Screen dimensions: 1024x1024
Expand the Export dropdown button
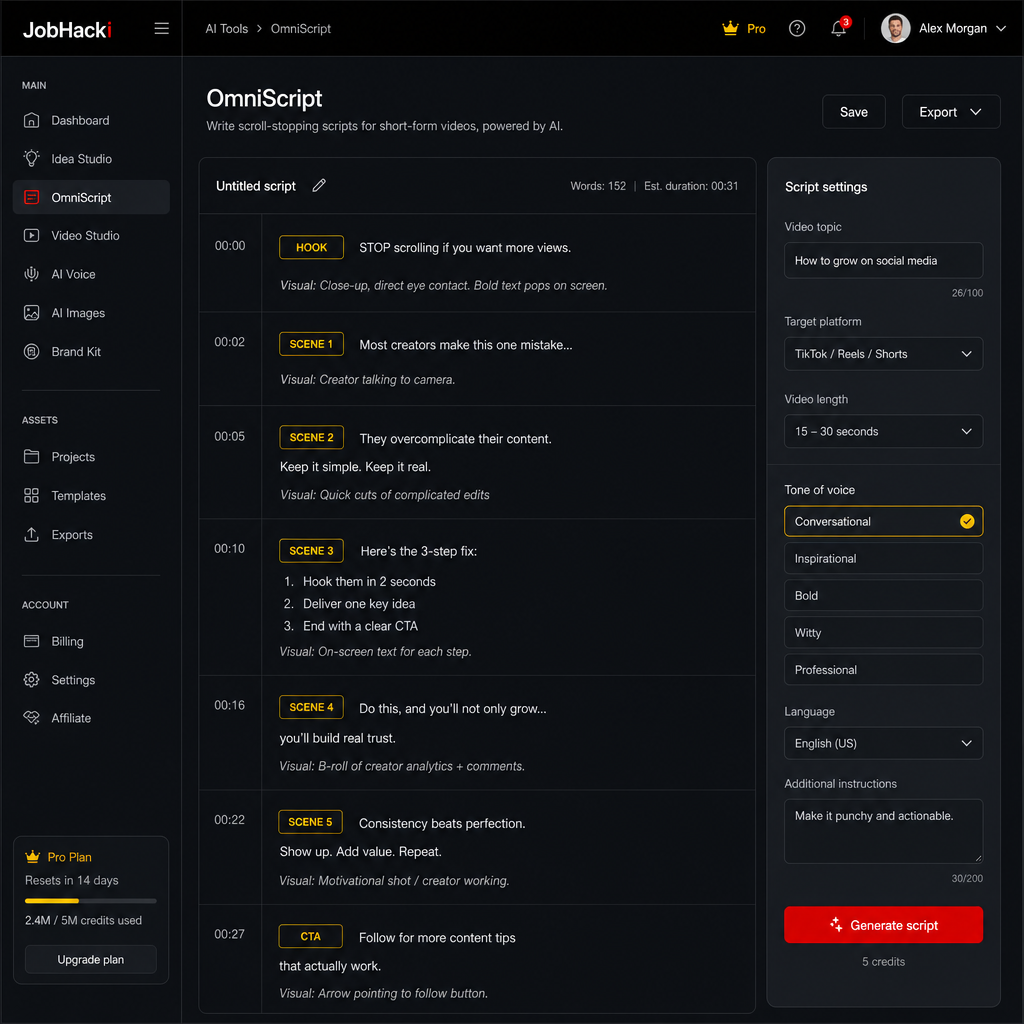click(950, 112)
